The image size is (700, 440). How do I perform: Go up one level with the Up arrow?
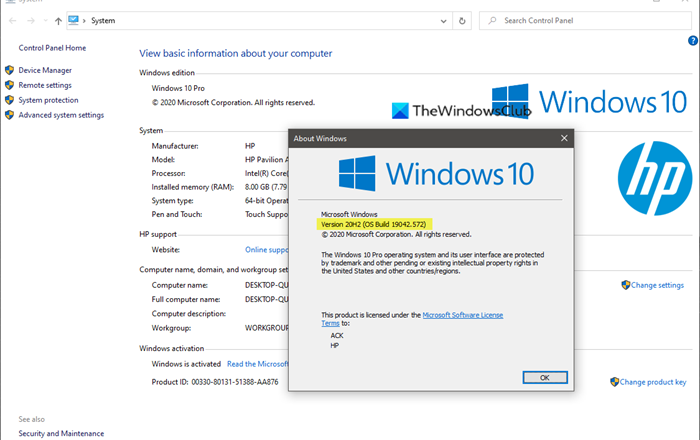point(58,21)
